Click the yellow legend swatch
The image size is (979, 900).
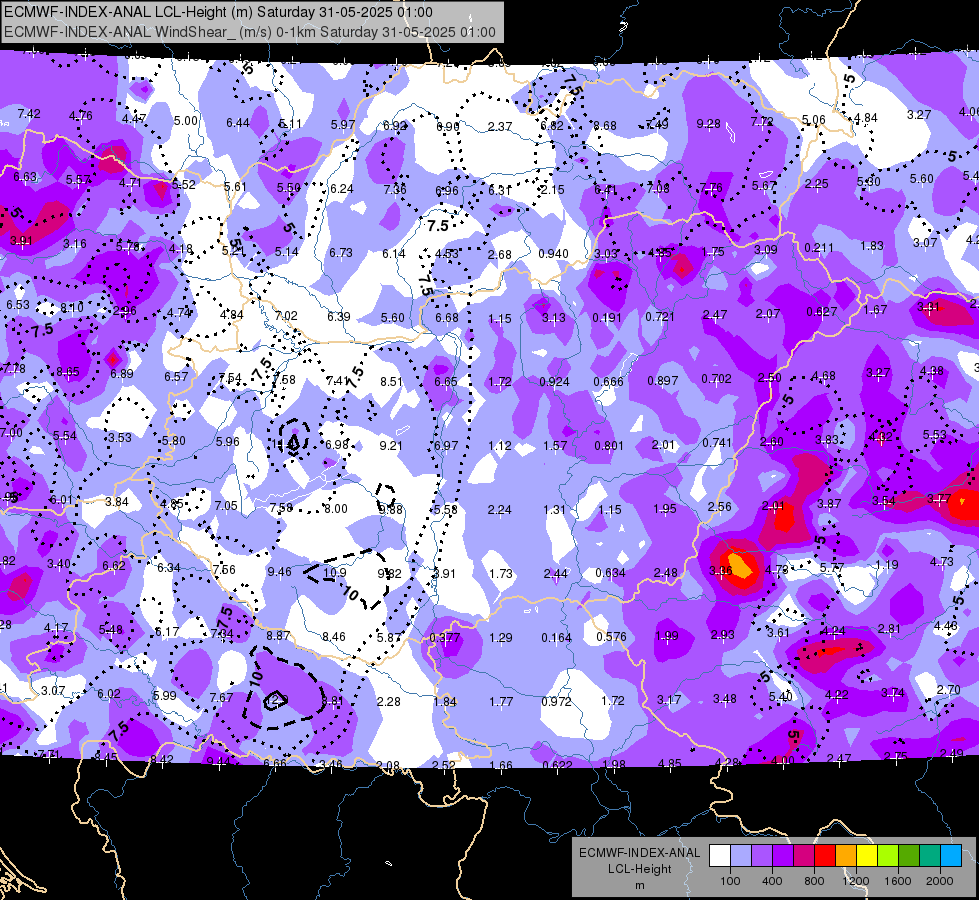pos(867,855)
